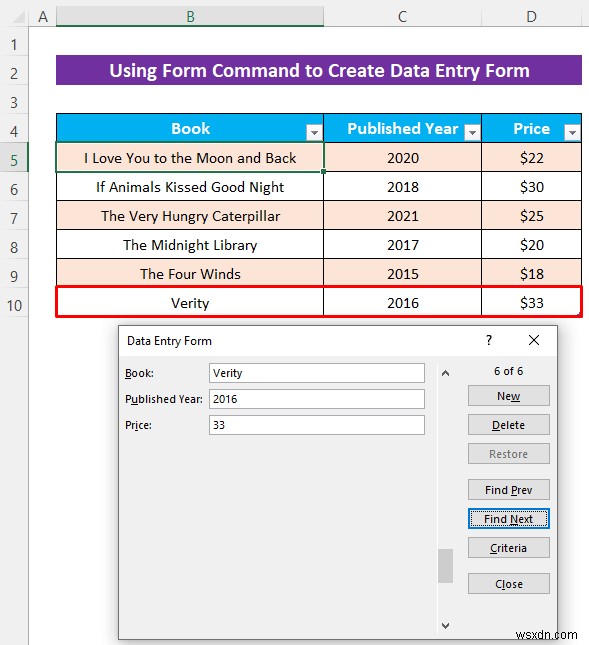589x645 pixels.
Task: Select the year cell 2015
Action: 403,274
